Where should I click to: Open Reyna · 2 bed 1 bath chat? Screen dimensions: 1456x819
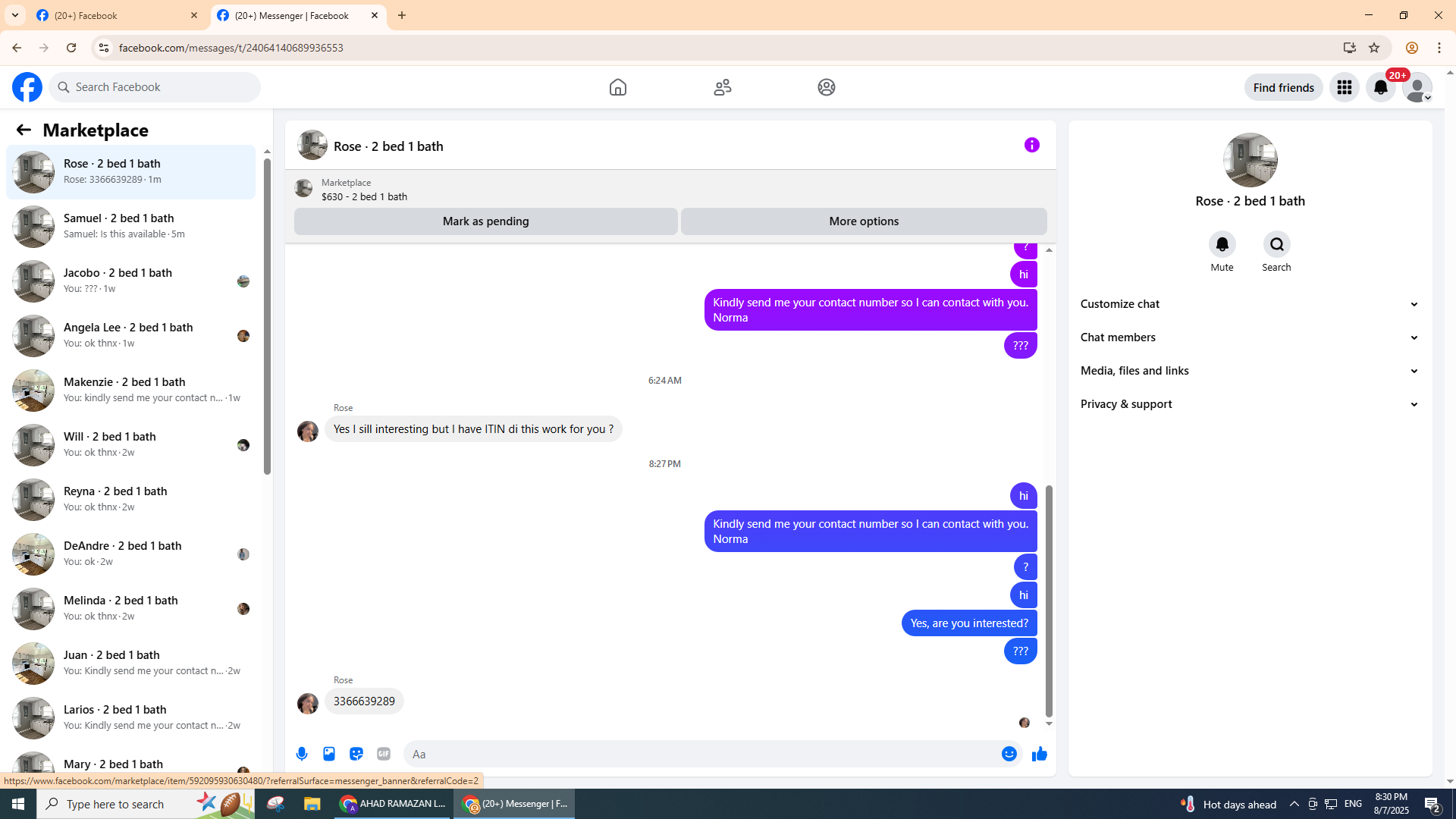tap(131, 500)
